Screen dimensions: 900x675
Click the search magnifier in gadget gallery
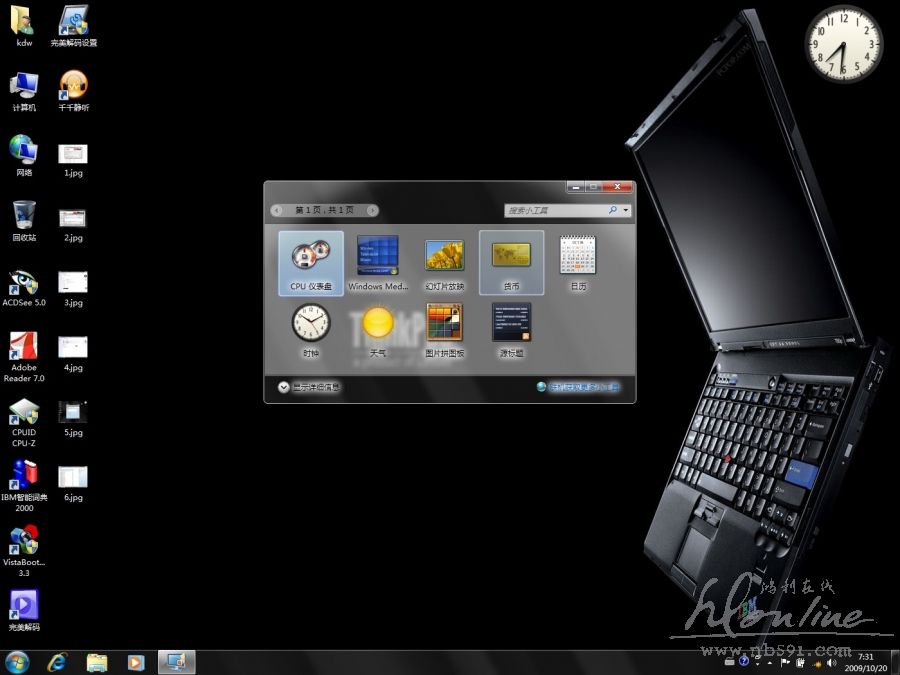613,210
